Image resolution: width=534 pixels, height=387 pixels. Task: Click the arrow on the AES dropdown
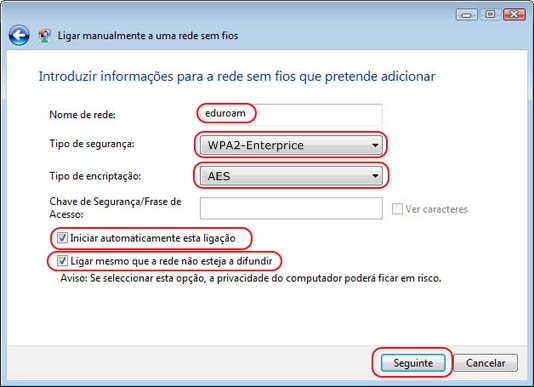pos(375,176)
